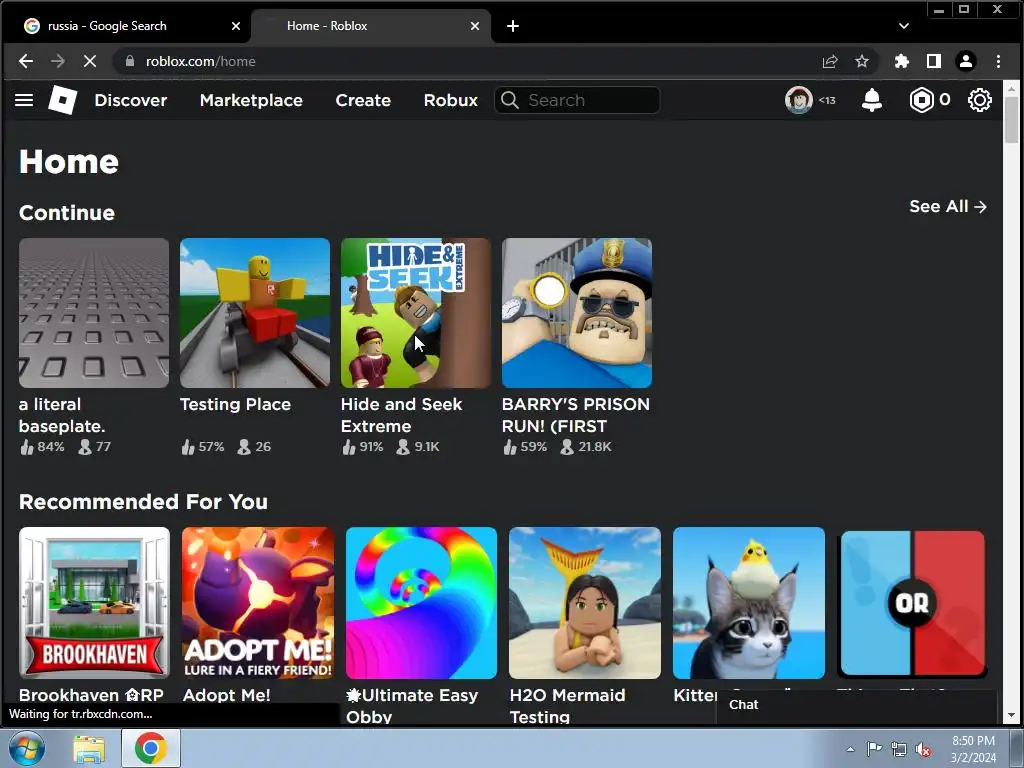Click the Roblox logo icon
The height and width of the screenshot is (768, 1024).
click(63, 100)
